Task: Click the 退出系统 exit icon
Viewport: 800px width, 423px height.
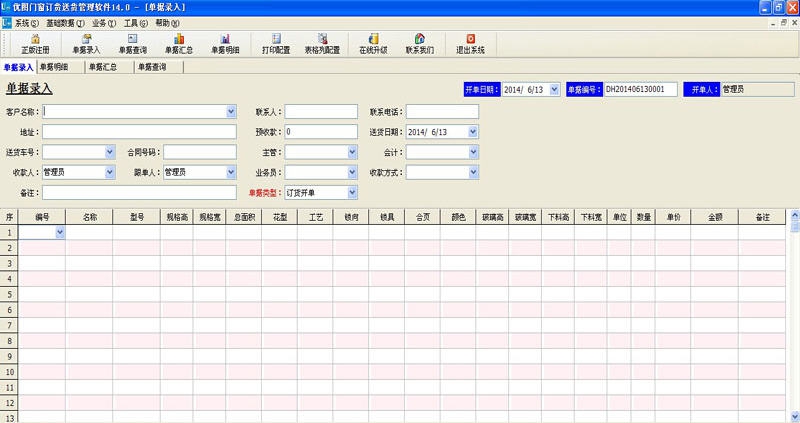Action: point(470,43)
